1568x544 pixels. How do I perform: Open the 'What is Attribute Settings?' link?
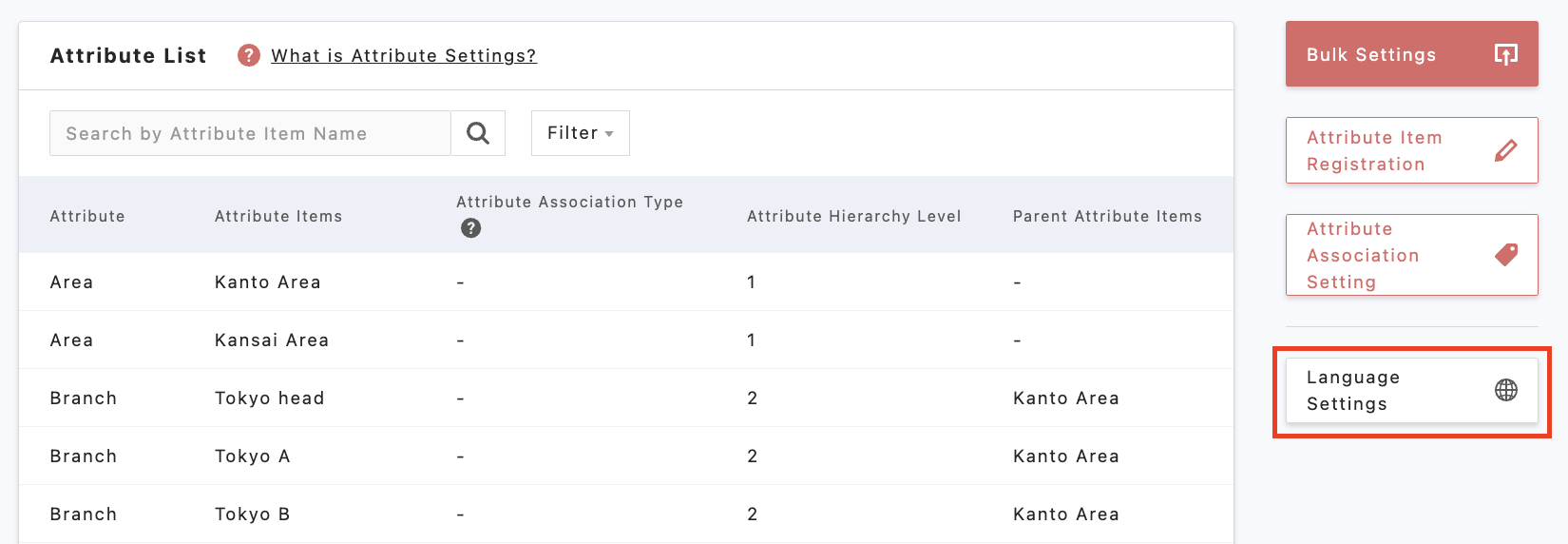[404, 56]
